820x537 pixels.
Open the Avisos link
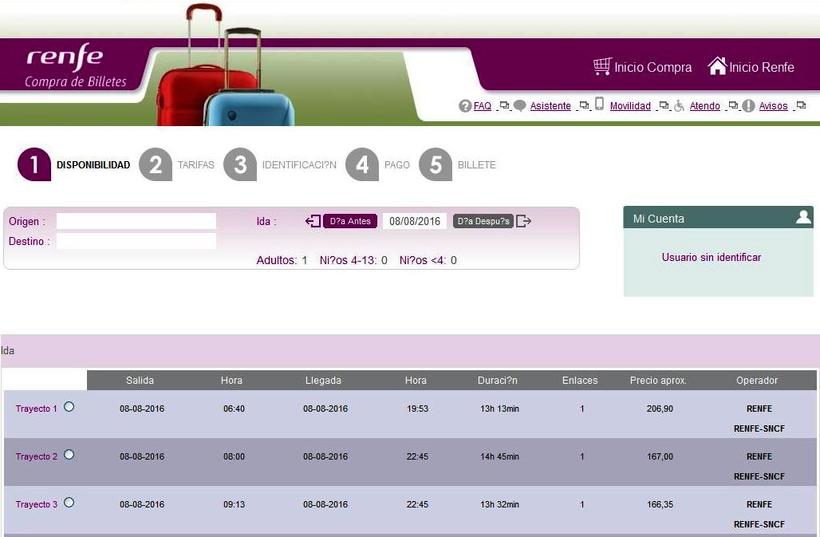(x=773, y=106)
